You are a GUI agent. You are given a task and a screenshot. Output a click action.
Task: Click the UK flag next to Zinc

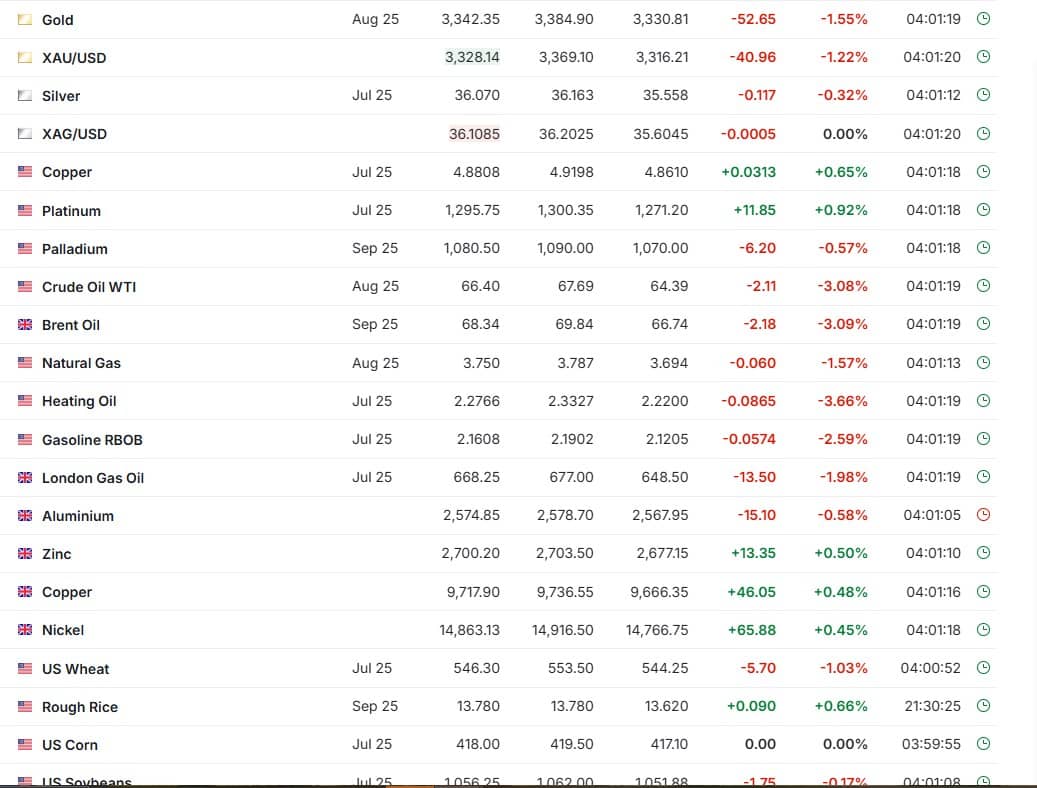coord(25,554)
